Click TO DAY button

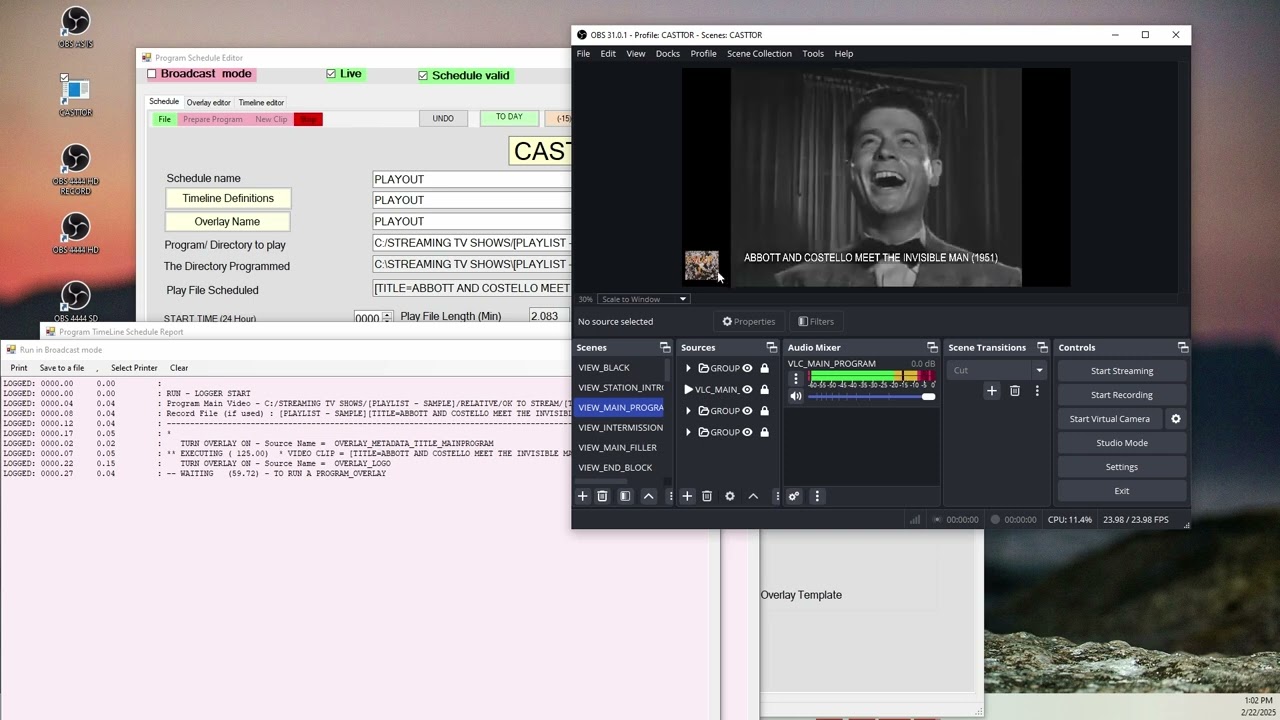point(509,117)
